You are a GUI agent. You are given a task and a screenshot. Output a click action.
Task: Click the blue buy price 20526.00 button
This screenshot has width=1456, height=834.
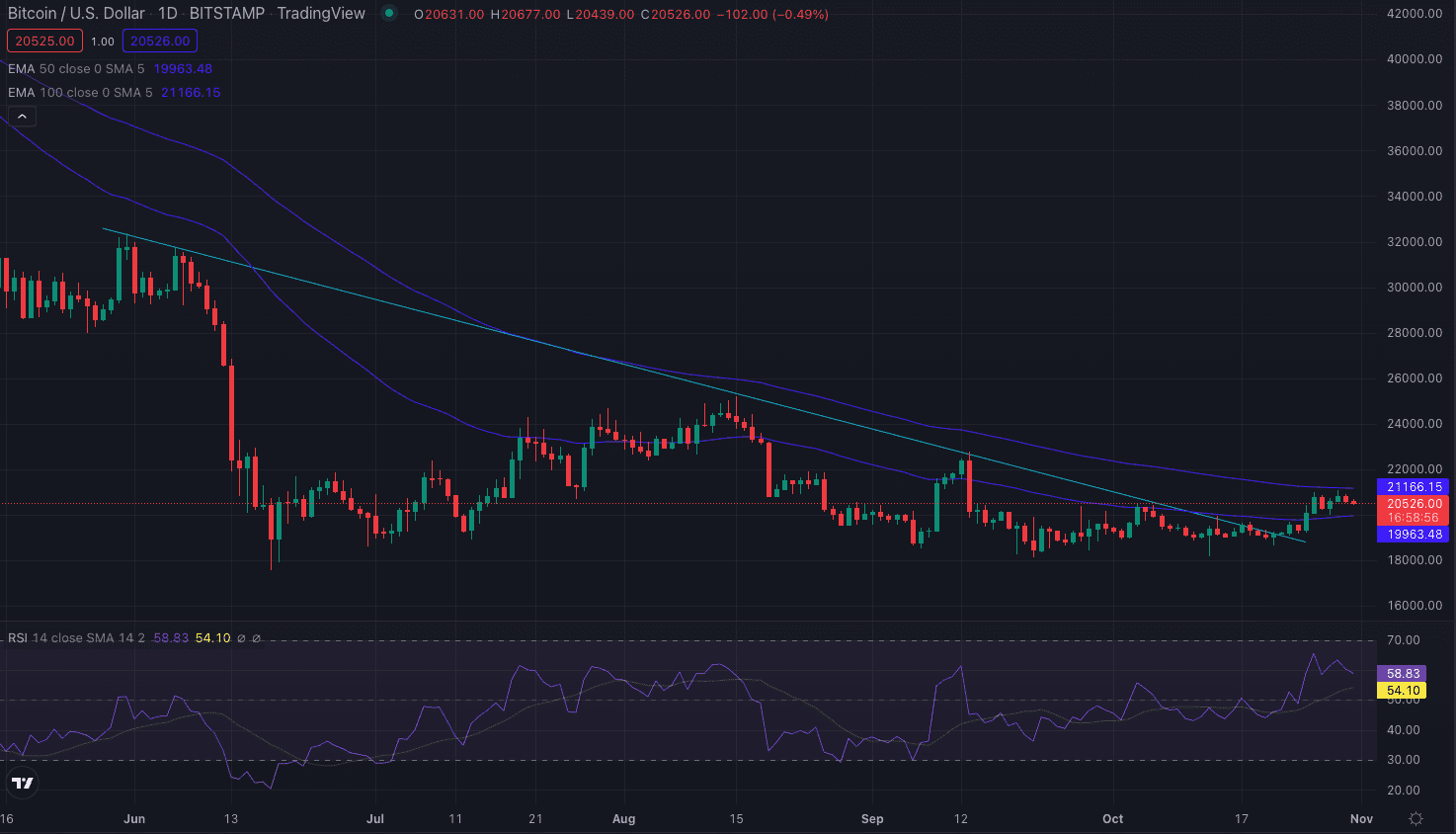[x=159, y=41]
